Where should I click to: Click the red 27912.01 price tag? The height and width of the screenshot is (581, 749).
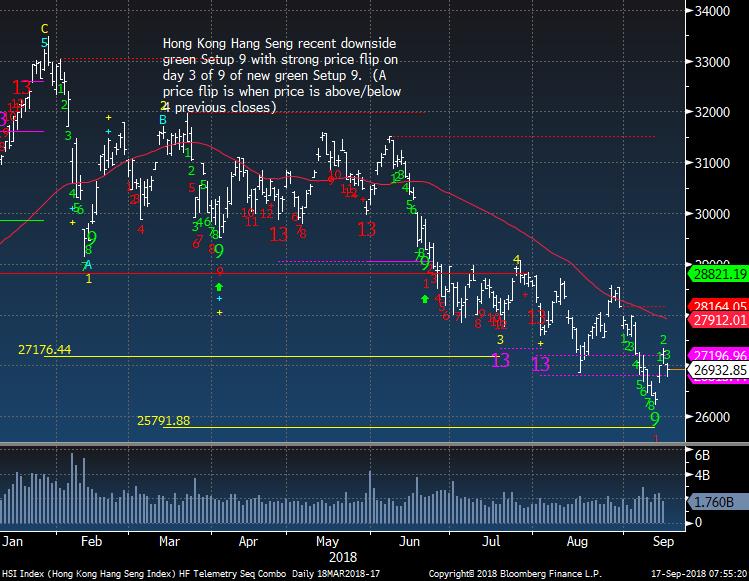point(717,320)
